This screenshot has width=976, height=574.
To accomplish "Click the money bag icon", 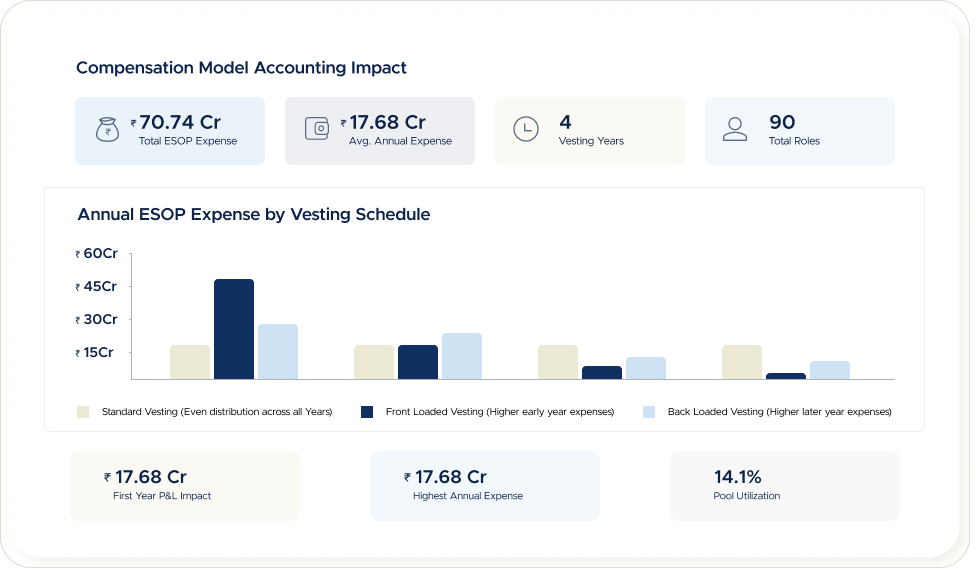I will (108, 130).
